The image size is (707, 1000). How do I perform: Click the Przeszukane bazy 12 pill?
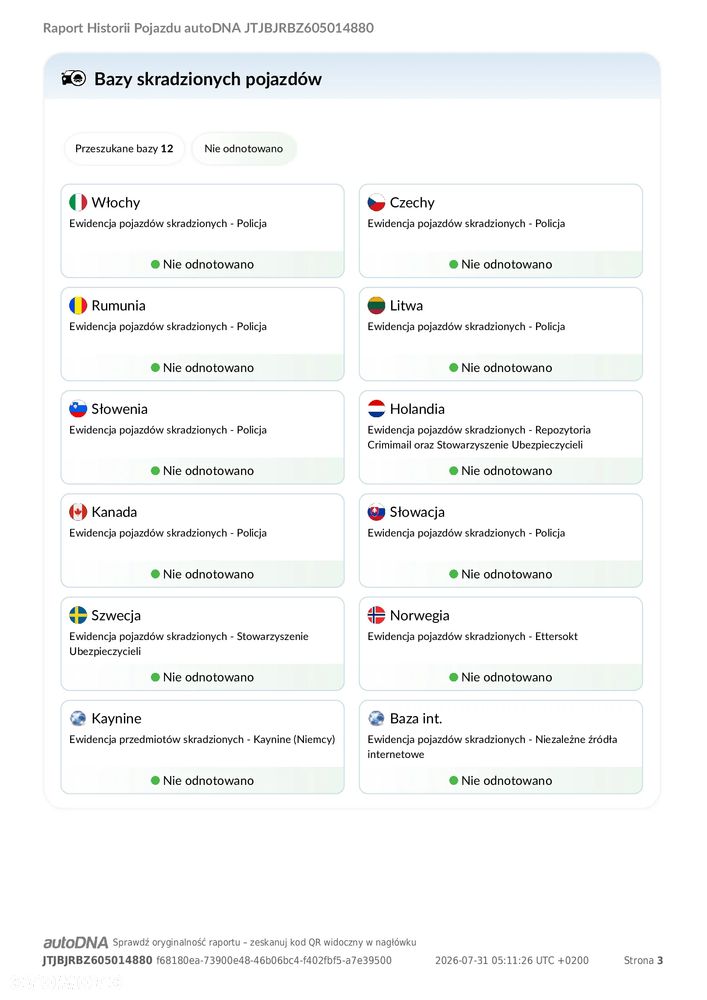(x=124, y=149)
